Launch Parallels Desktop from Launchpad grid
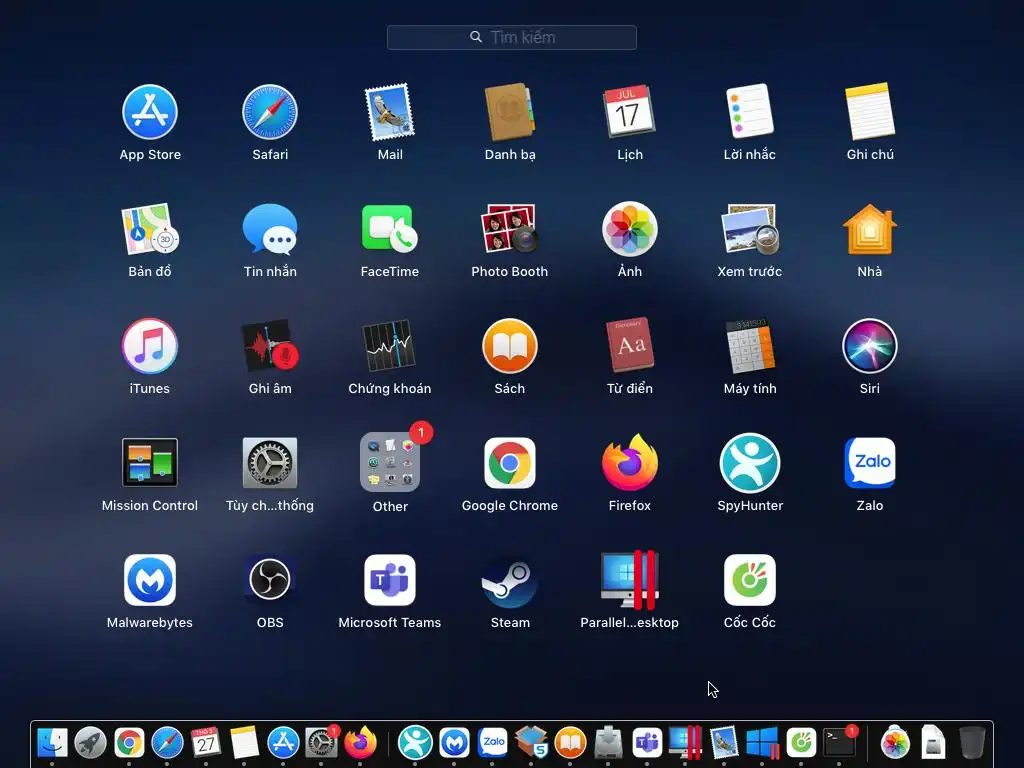This screenshot has width=1024, height=768. 630,579
